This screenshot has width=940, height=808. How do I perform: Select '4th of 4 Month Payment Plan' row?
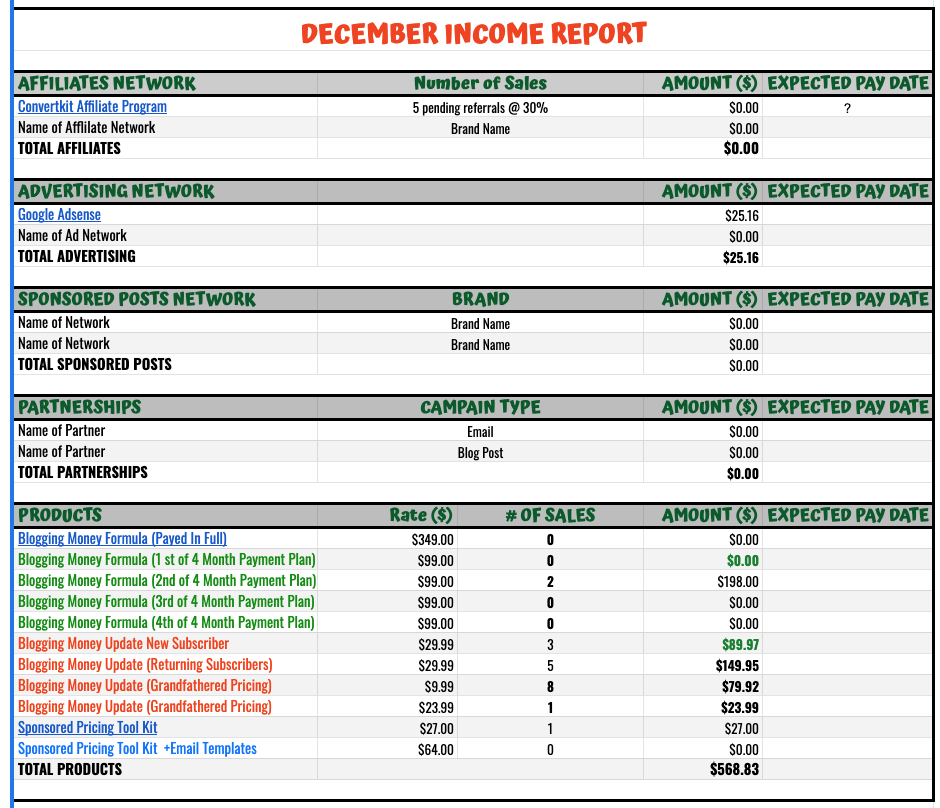pyautogui.click(x=166, y=622)
